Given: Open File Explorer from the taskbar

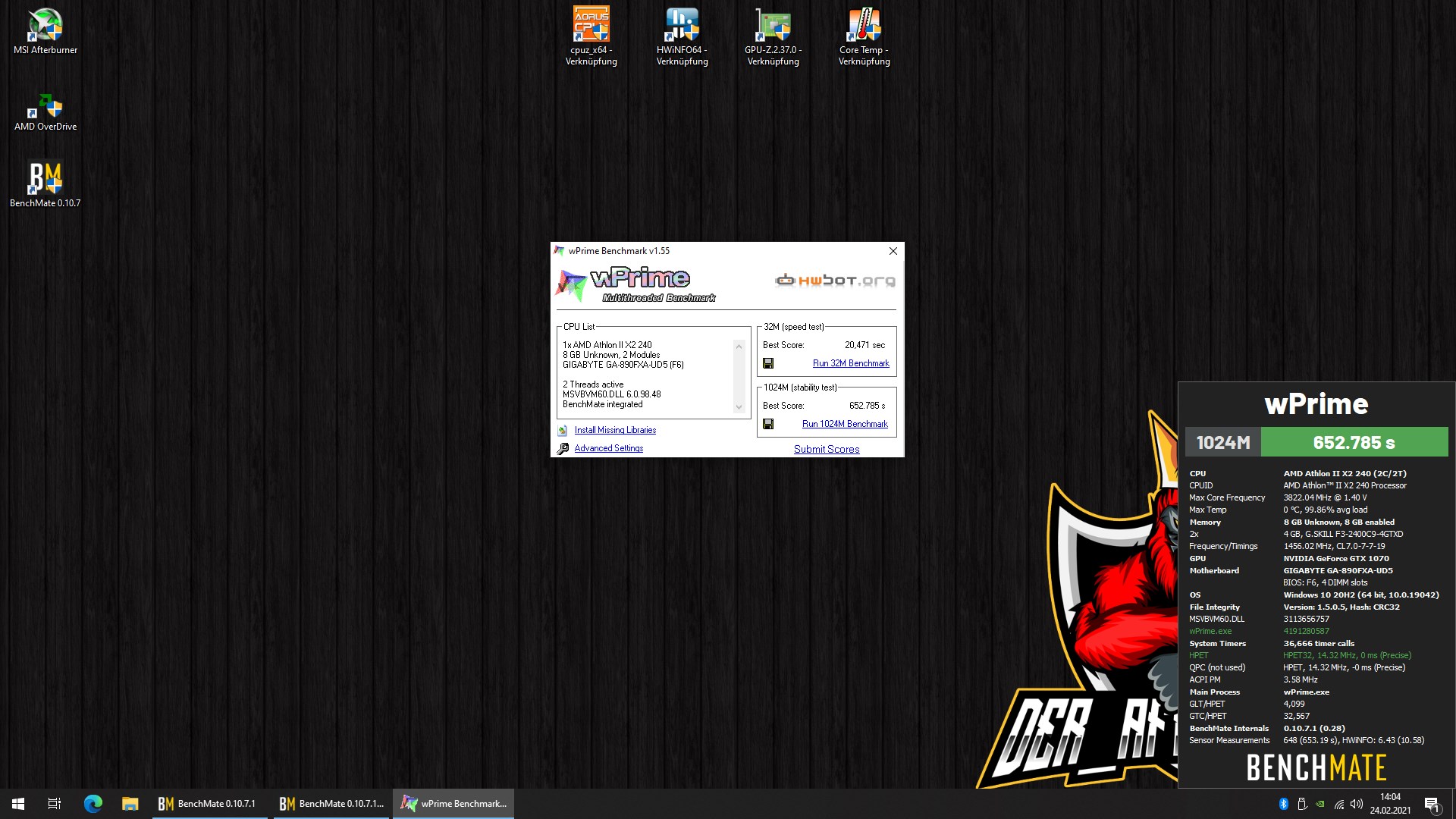Looking at the screenshot, I should (130, 804).
